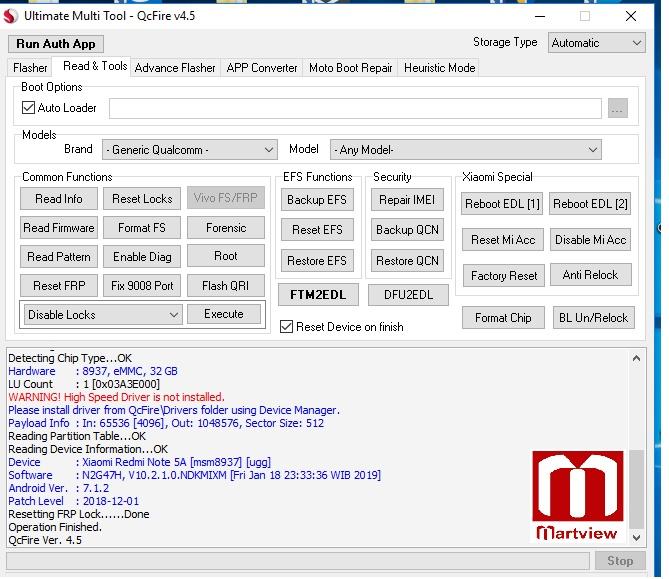This screenshot has width=669, height=579.
Task: Click the 'Android Ver. : 7.1.2' log line
Action: [59, 488]
